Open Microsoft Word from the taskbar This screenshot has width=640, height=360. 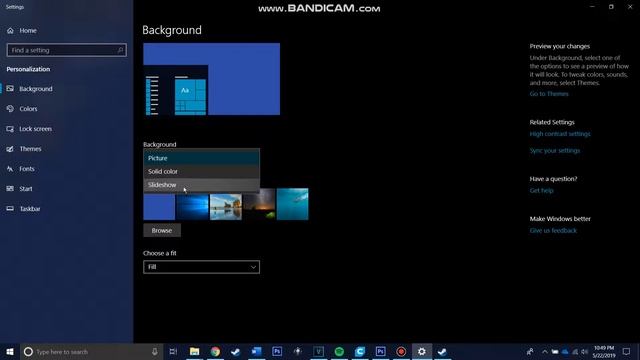(x=256, y=351)
